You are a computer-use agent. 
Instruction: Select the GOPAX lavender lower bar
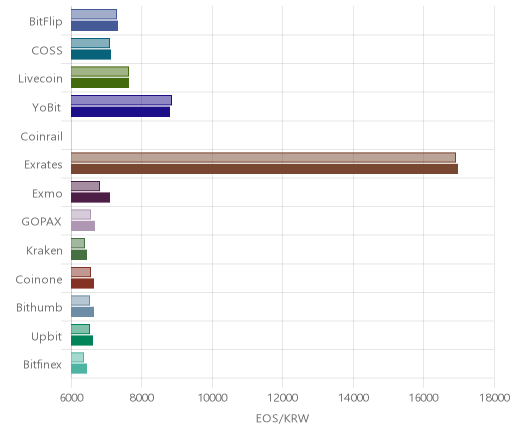pyautogui.click(x=83, y=226)
